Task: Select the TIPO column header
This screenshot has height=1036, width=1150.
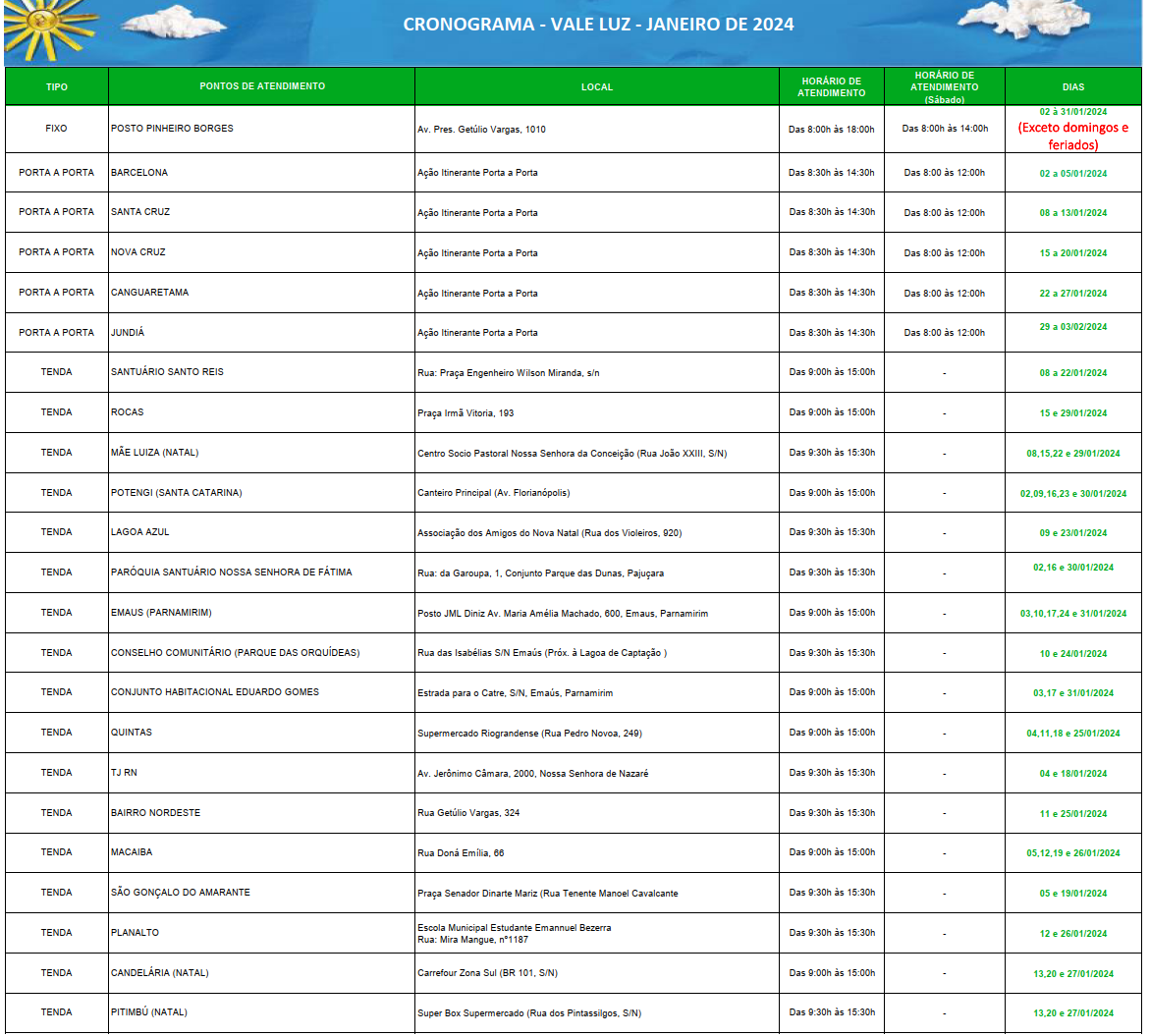Action: tap(57, 86)
